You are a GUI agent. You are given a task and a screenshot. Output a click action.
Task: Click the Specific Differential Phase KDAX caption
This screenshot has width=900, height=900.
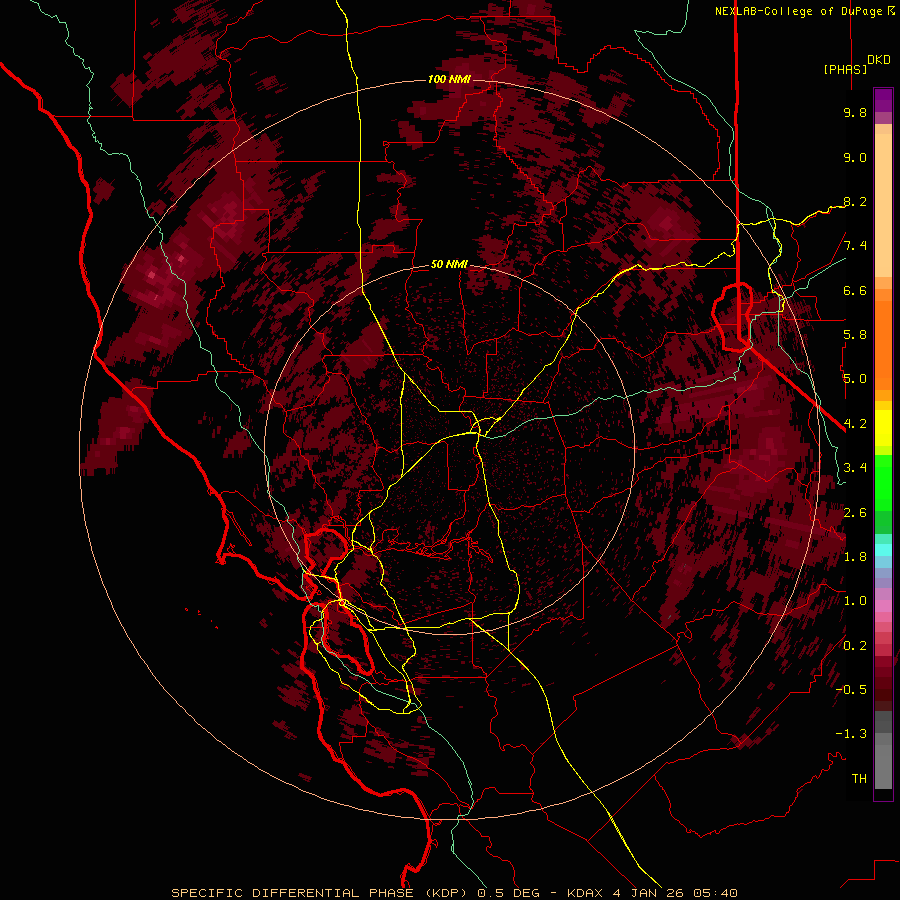tap(455, 893)
